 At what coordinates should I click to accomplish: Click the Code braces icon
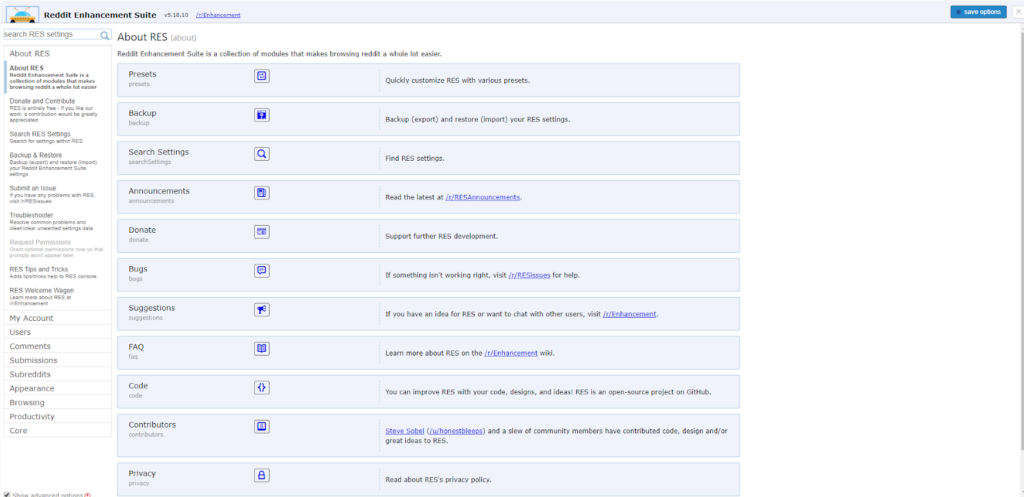coord(261,387)
